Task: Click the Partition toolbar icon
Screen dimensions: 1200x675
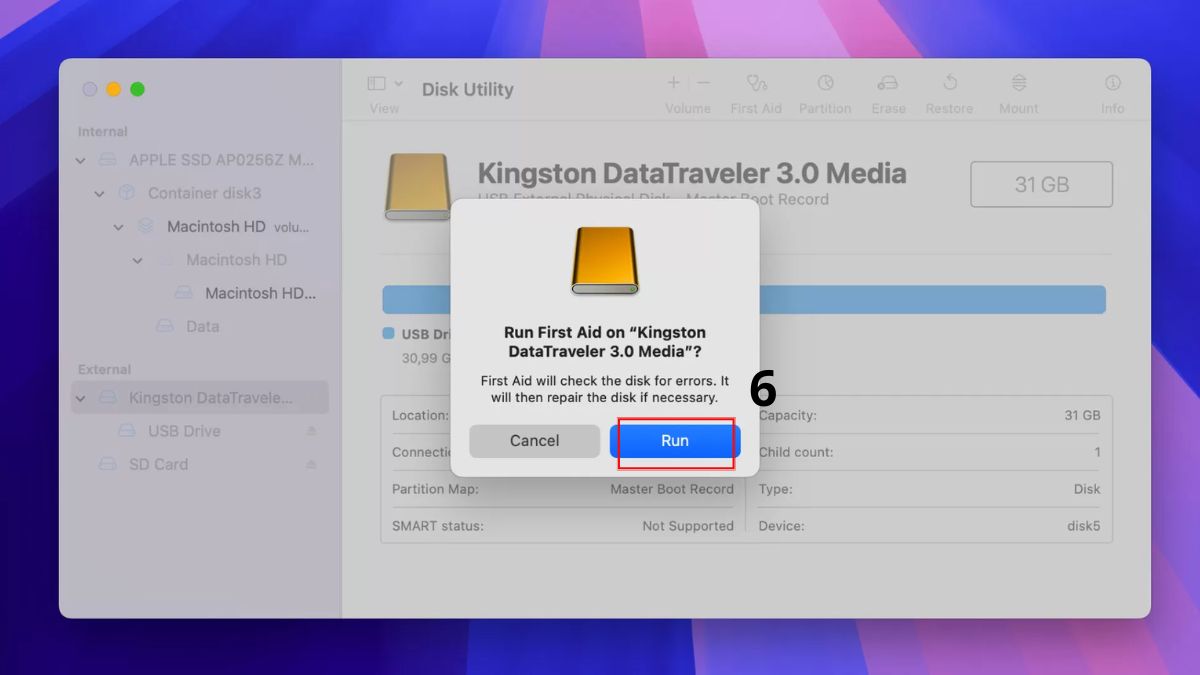Action: 825,84
